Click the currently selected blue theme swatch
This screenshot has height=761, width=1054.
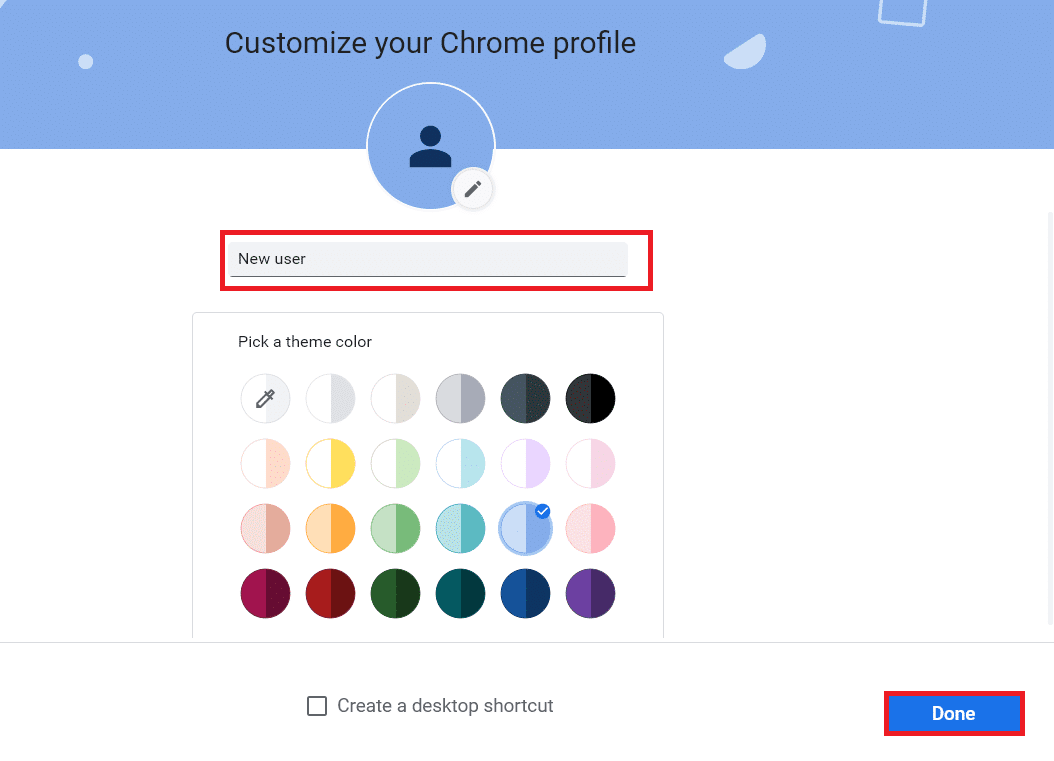click(525, 528)
